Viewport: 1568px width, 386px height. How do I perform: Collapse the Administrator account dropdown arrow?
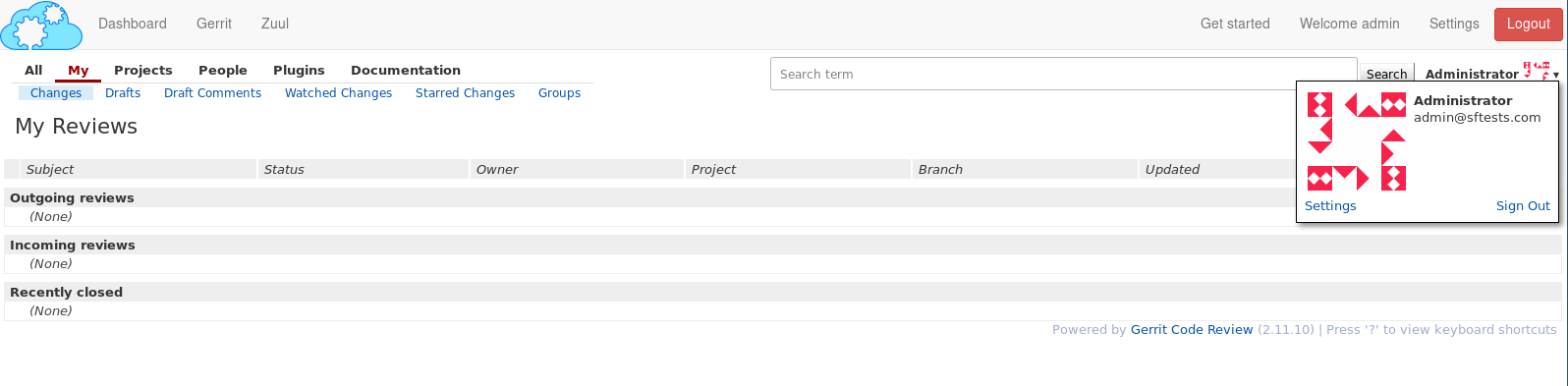1556,75
